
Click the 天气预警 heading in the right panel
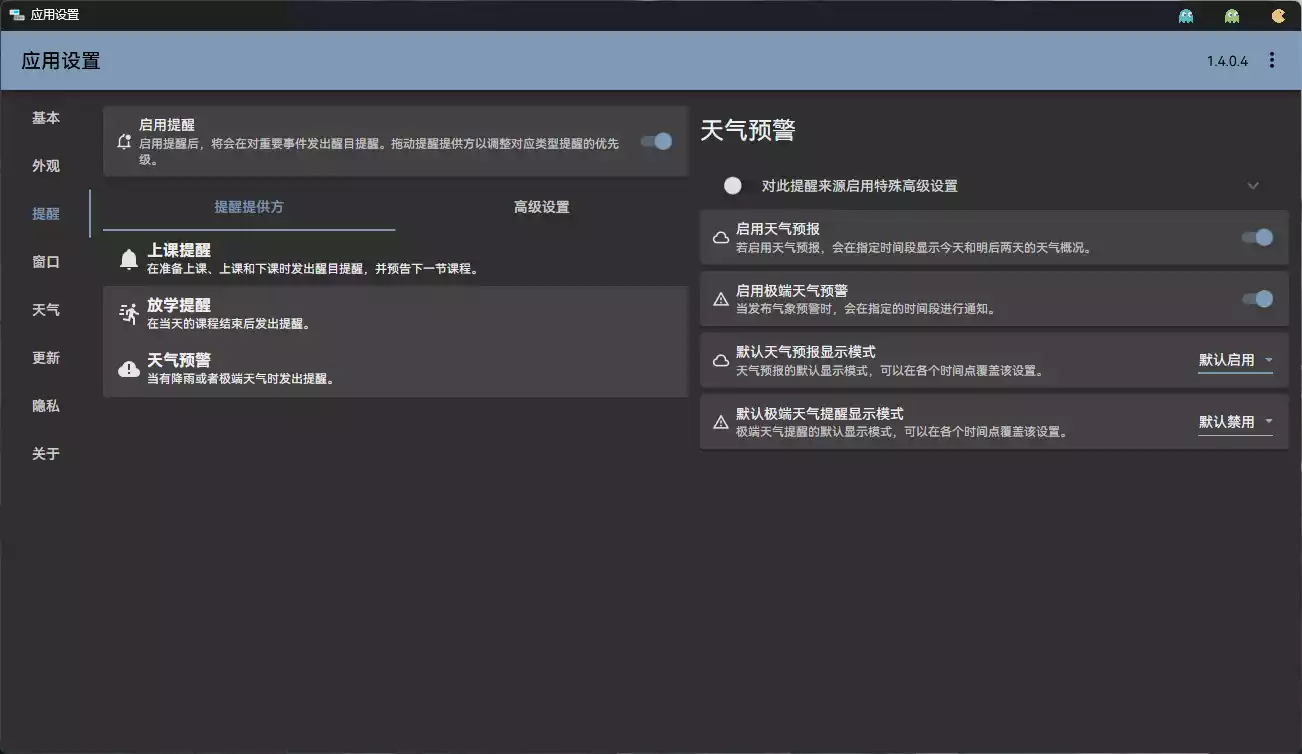(x=748, y=131)
